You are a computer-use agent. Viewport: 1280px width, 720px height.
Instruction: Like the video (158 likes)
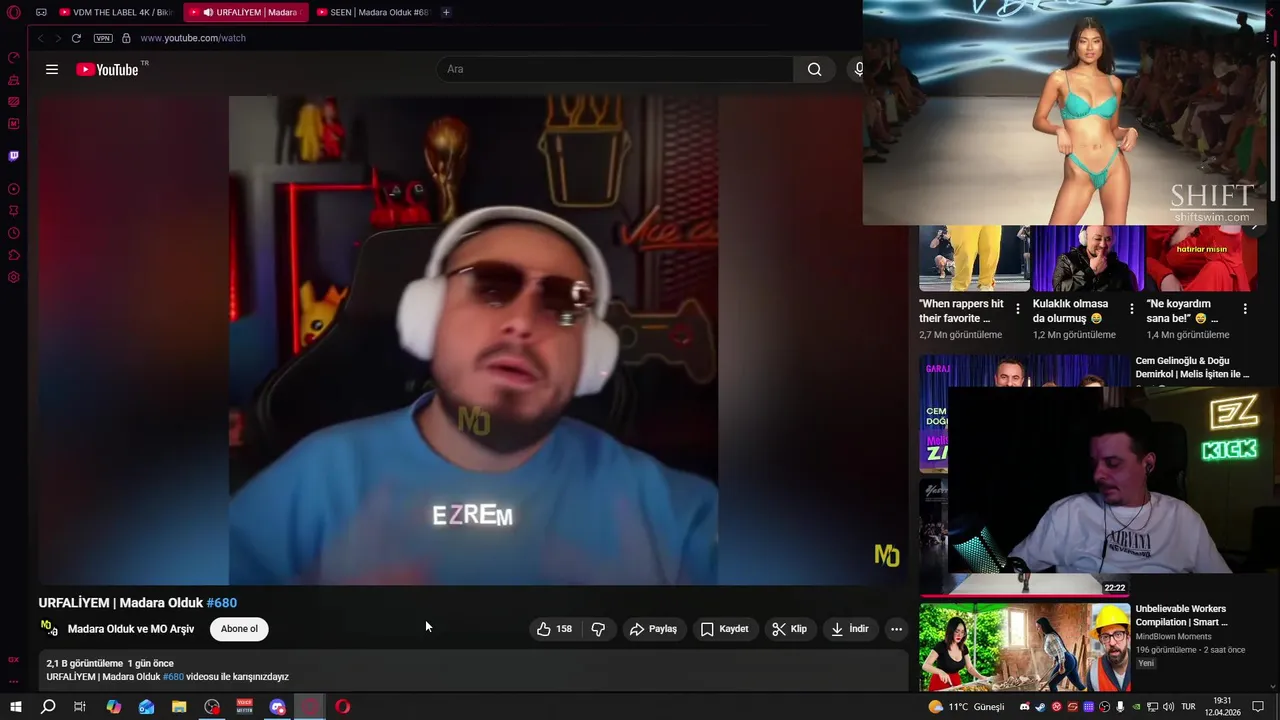554,629
